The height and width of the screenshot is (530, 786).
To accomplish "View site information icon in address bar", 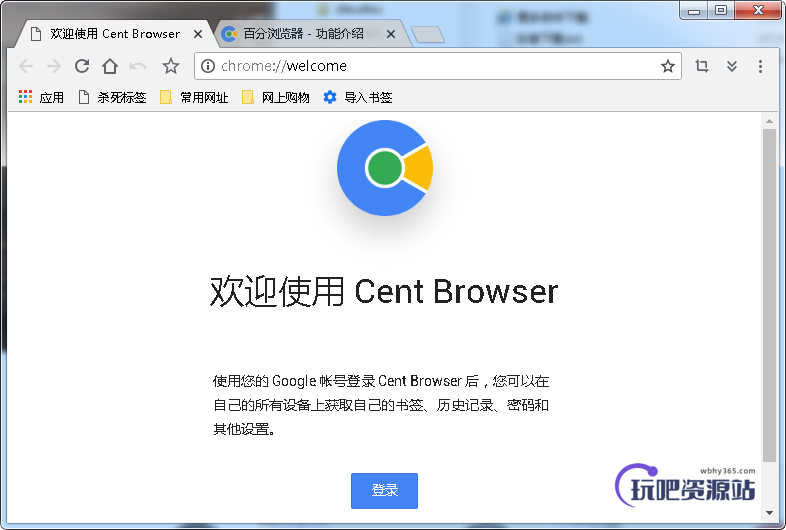I will 208,66.
